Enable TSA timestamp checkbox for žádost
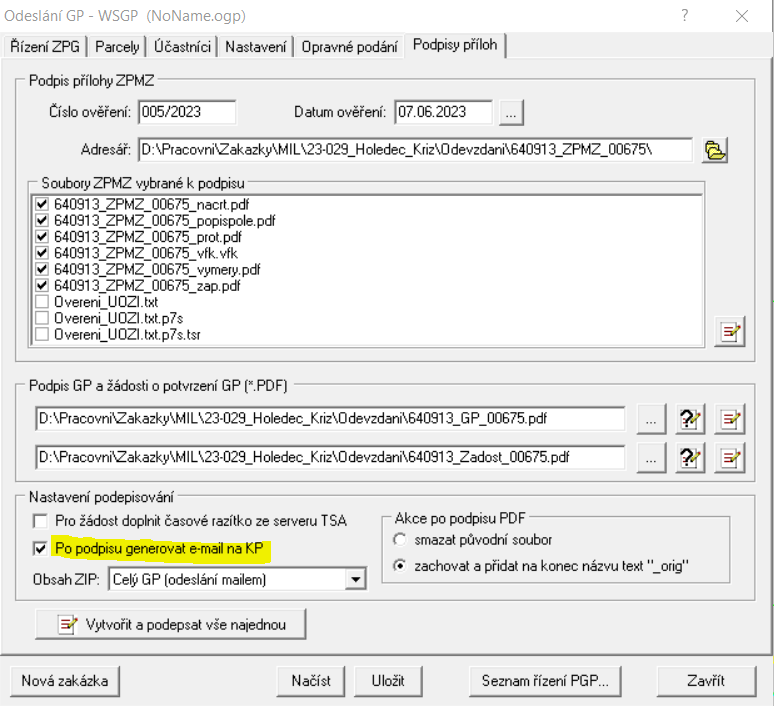The image size is (774, 706). 41,521
